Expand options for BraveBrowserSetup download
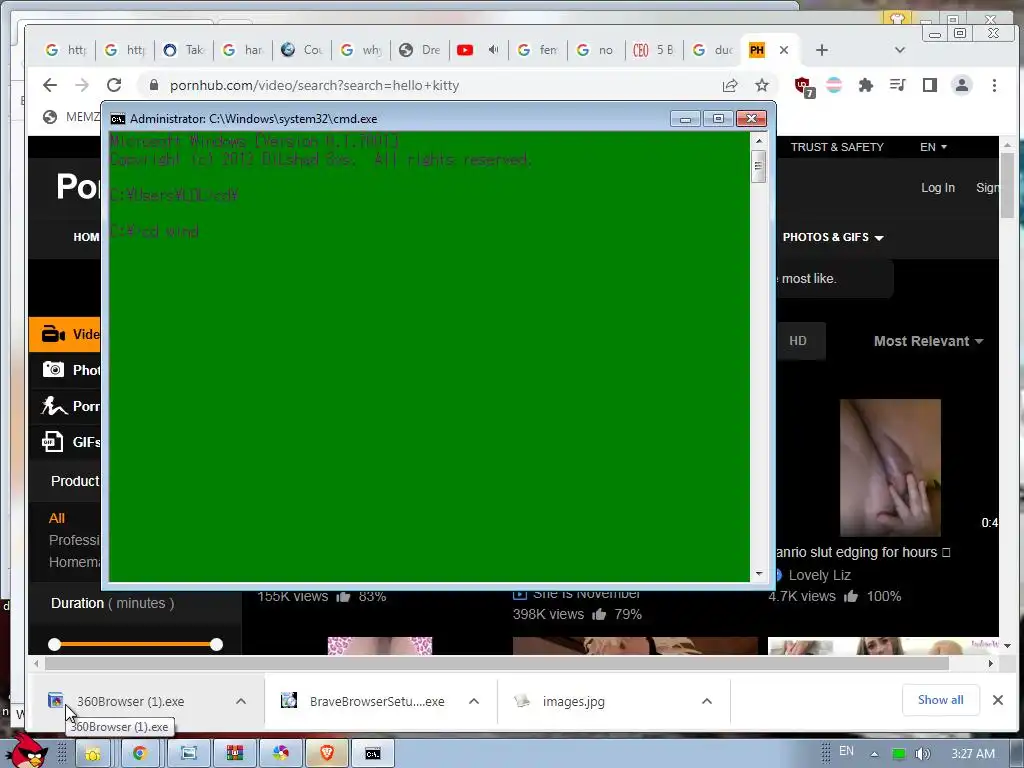Screen dimensions: 1024x768 (474, 701)
